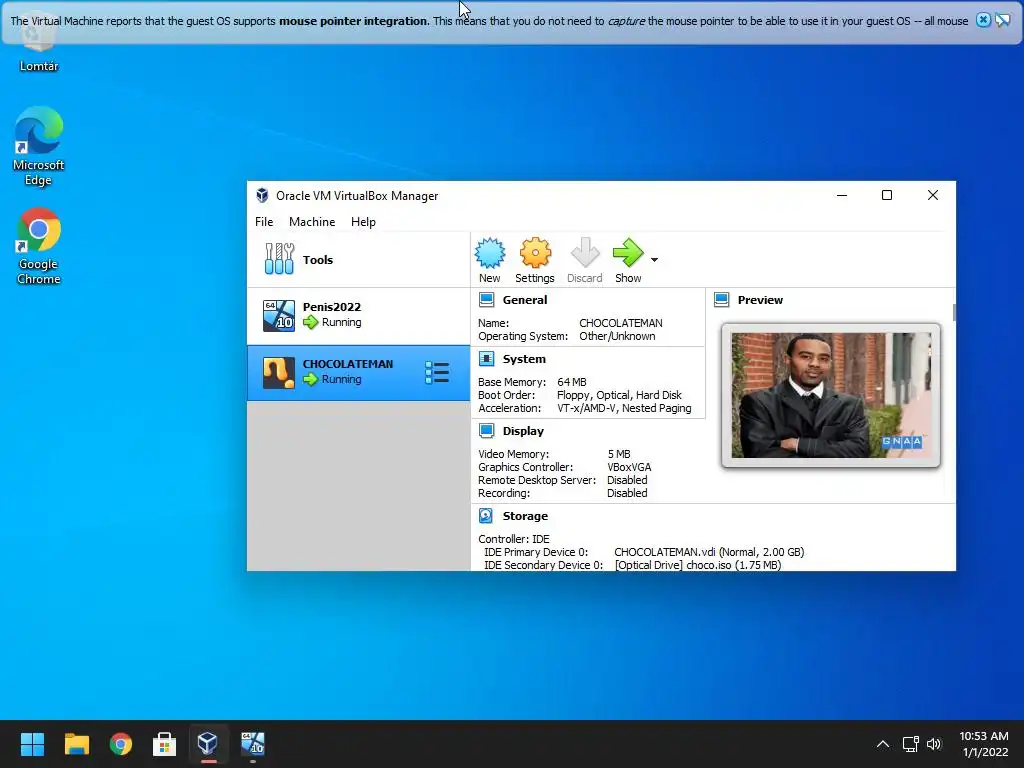Click the VBoxVGA graphics controller value
Viewport: 1024px width, 768px height.
[x=629, y=467]
